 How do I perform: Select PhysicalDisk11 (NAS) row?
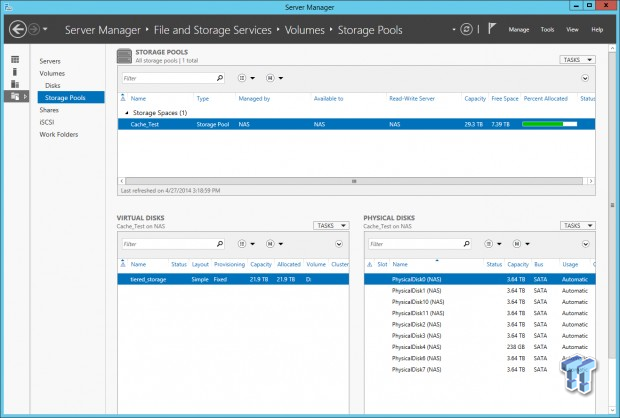point(480,313)
